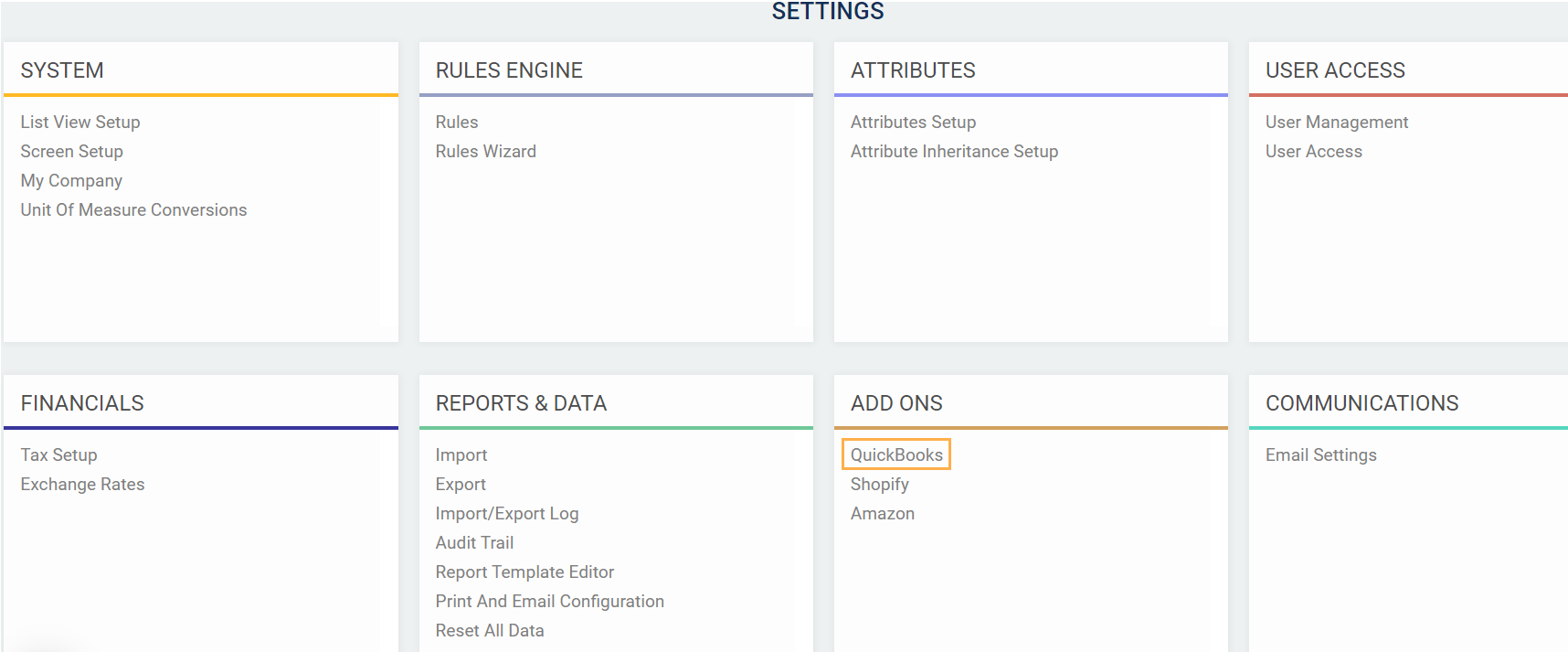
Task: Open Exchange Rates settings
Action: pyautogui.click(x=82, y=484)
